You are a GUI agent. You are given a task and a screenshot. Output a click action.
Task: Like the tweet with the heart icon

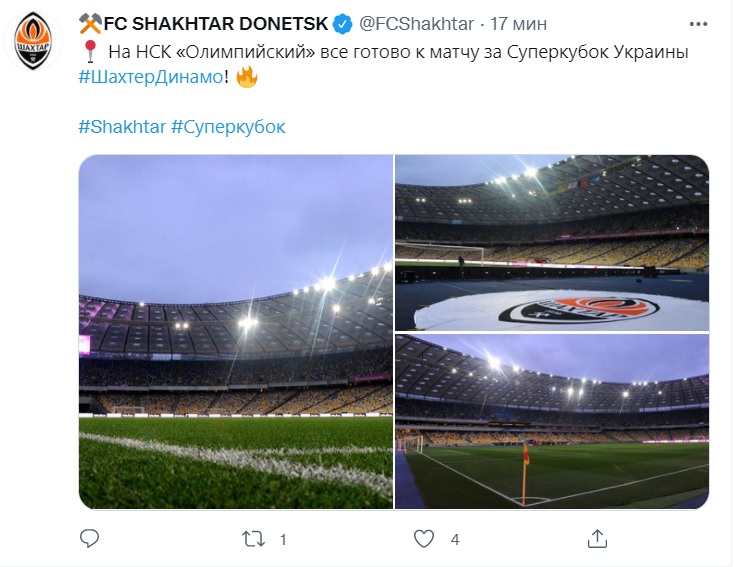tap(424, 539)
